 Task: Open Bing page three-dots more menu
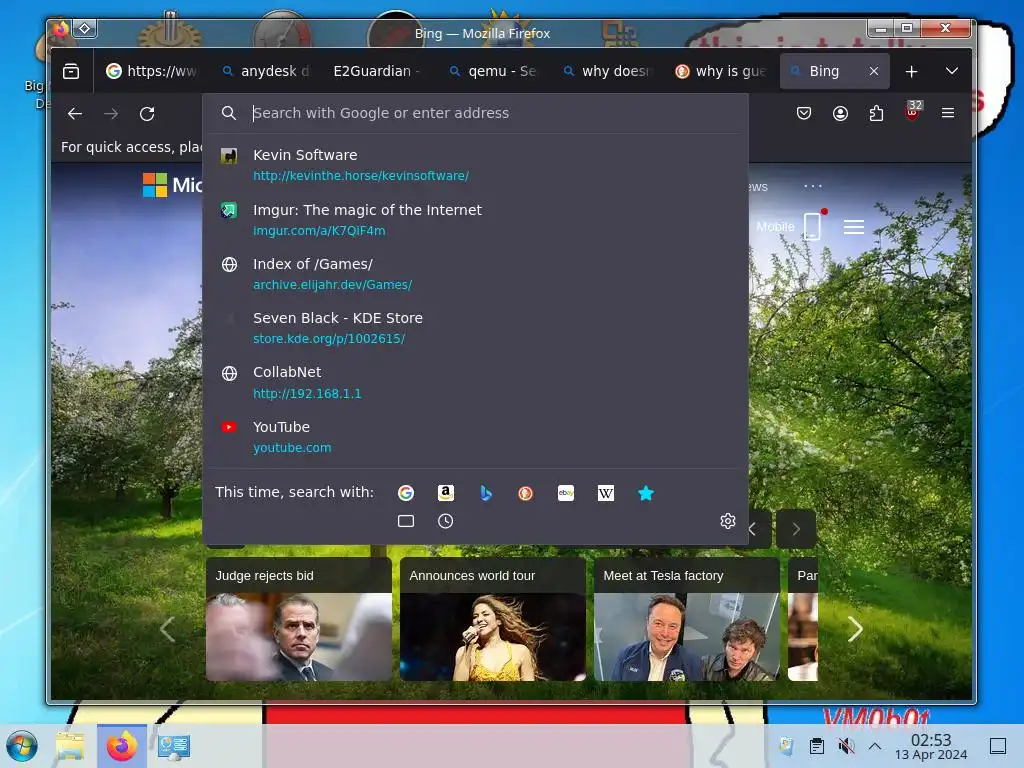813,186
